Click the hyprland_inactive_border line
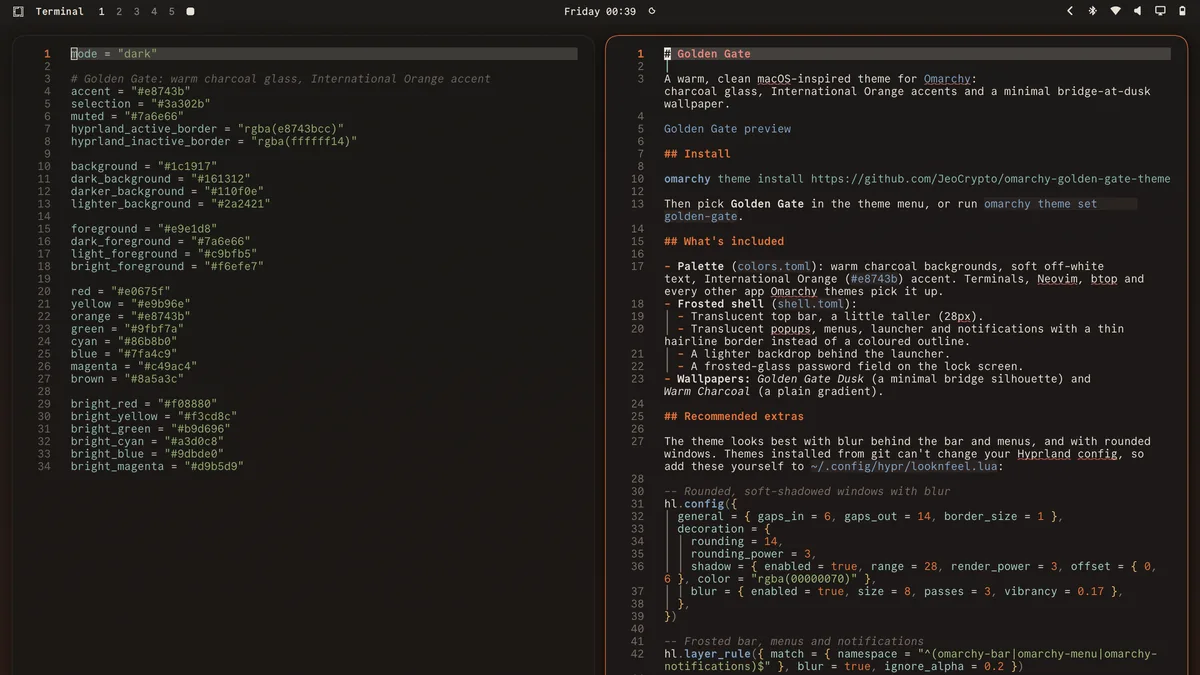1200x675 pixels. (x=213, y=141)
